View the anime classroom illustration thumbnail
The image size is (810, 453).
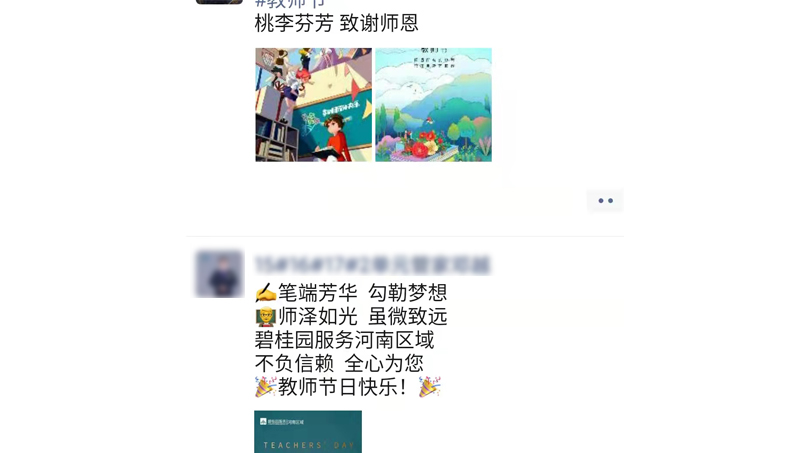314,105
